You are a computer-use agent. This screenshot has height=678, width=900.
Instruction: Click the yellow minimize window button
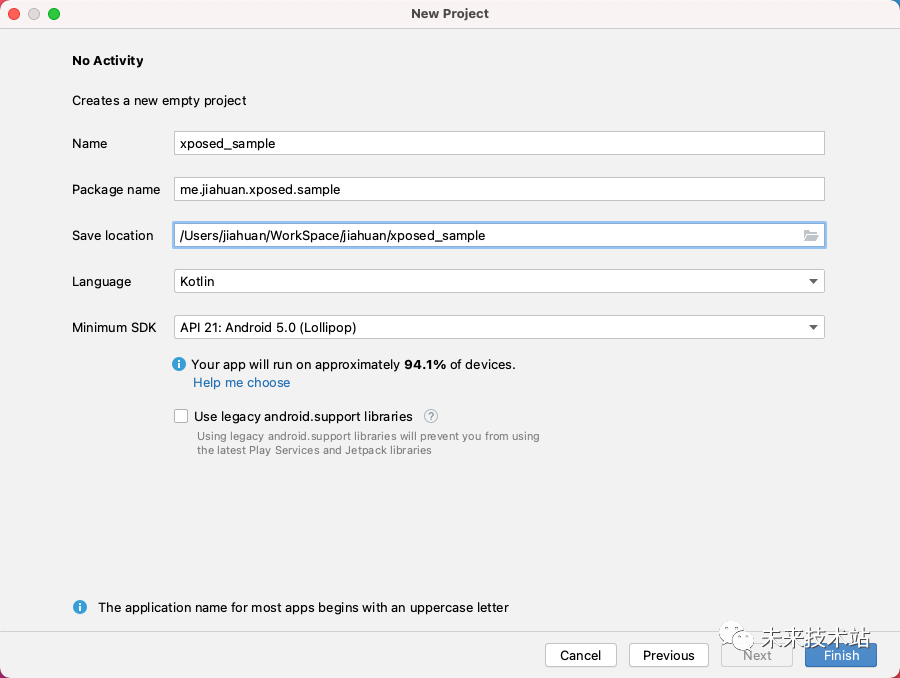coord(34,14)
